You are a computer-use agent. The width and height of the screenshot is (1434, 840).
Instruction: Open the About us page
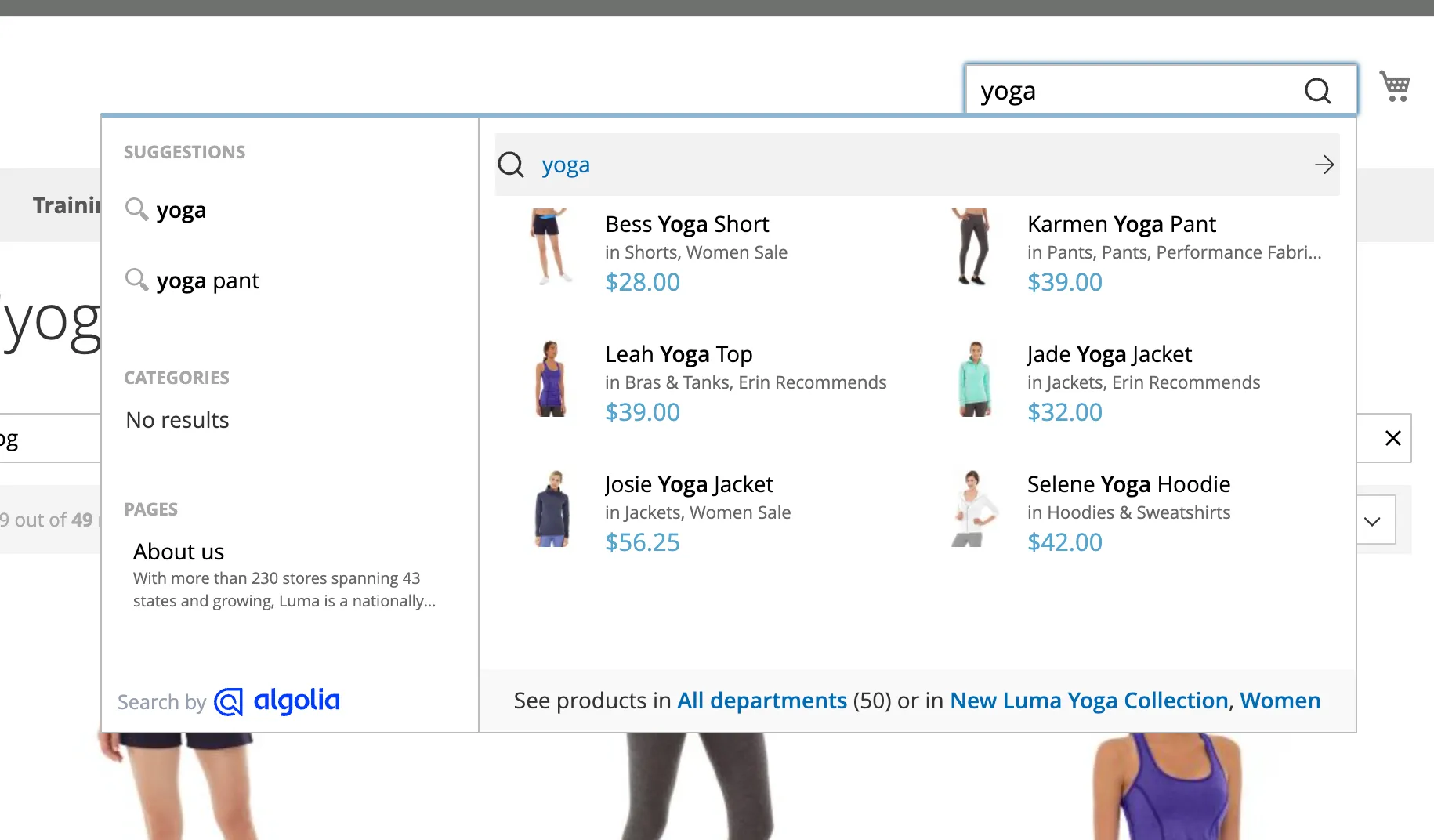coord(179,551)
